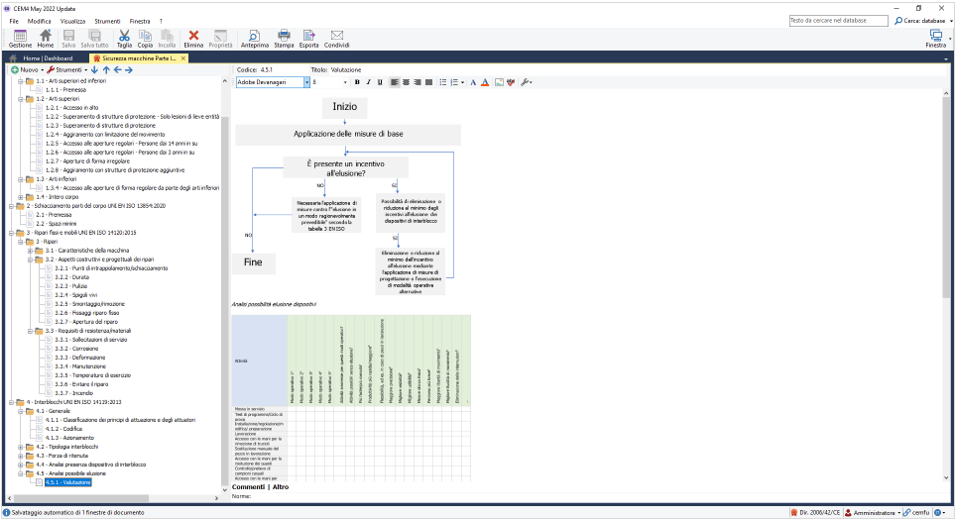956x521 pixels.
Task: Toggle italic text formatting
Action: 368,82
